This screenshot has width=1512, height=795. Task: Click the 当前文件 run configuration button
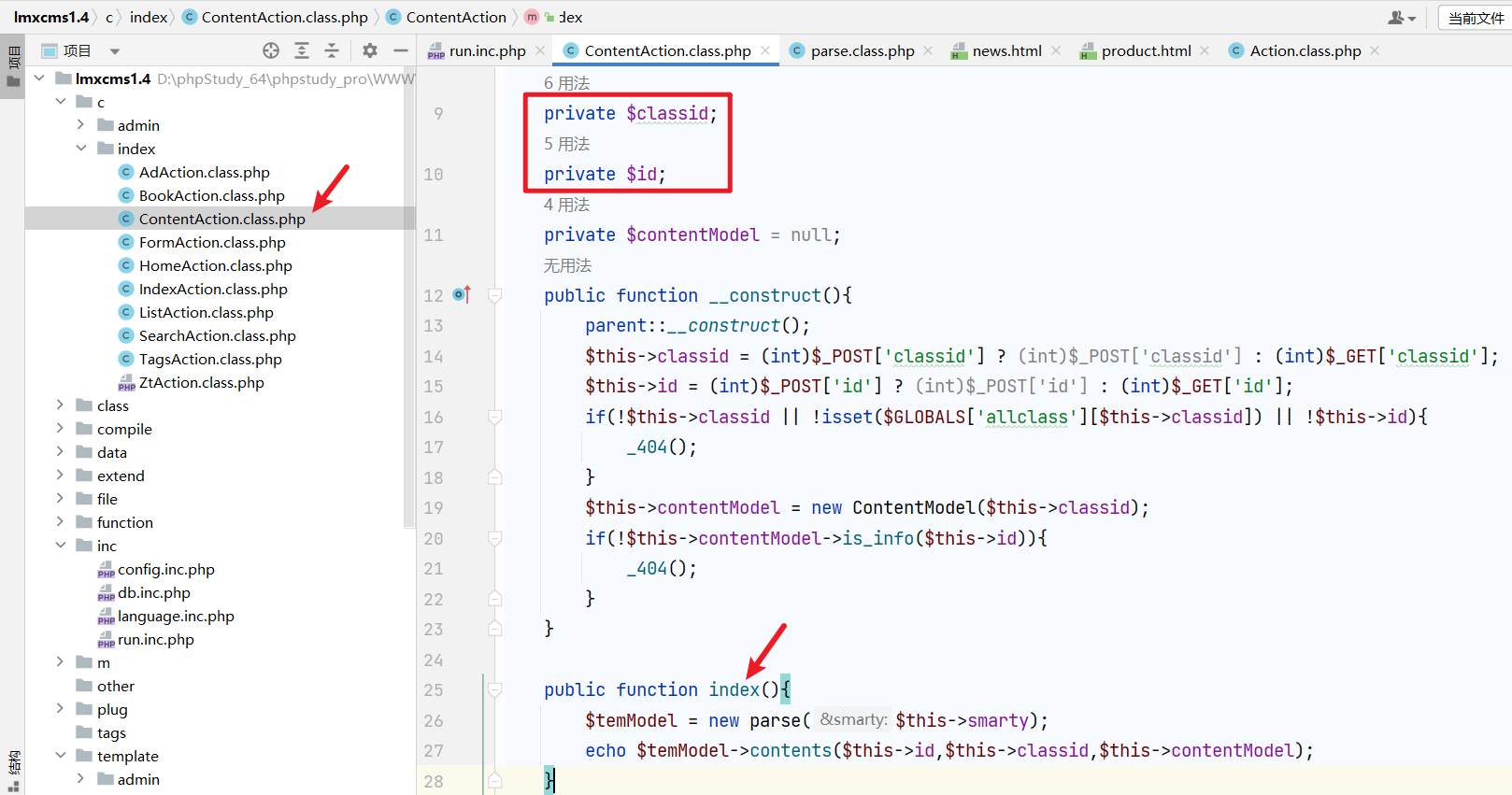(x=1476, y=18)
